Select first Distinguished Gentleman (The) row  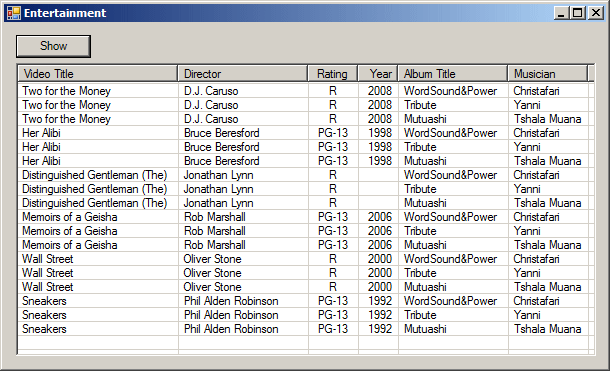pos(303,175)
